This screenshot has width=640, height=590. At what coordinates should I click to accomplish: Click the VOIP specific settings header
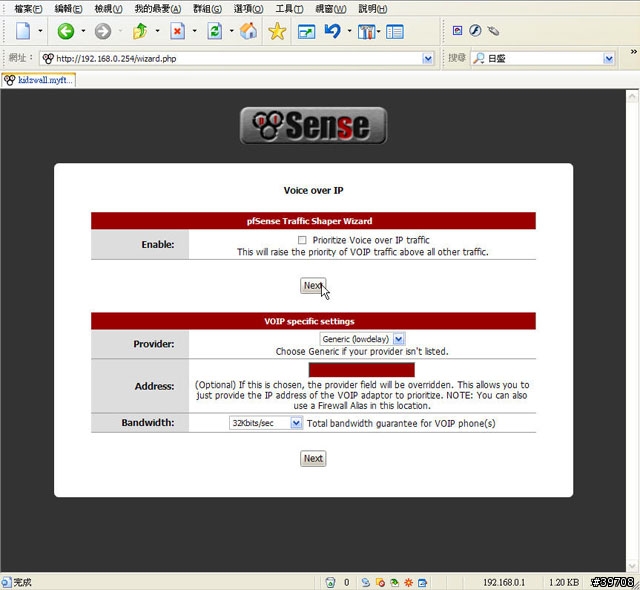[x=309, y=321]
